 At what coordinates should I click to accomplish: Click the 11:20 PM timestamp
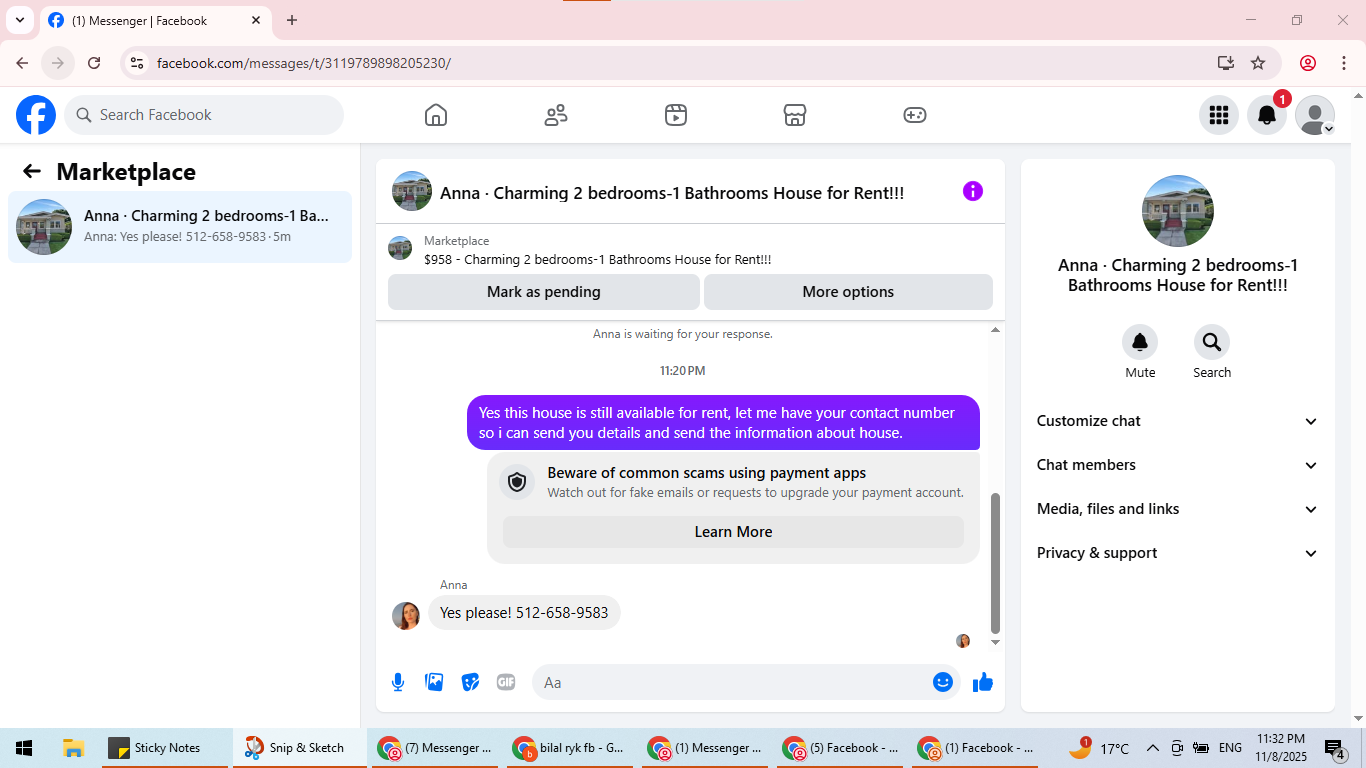pyautogui.click(x=682, y=371)
